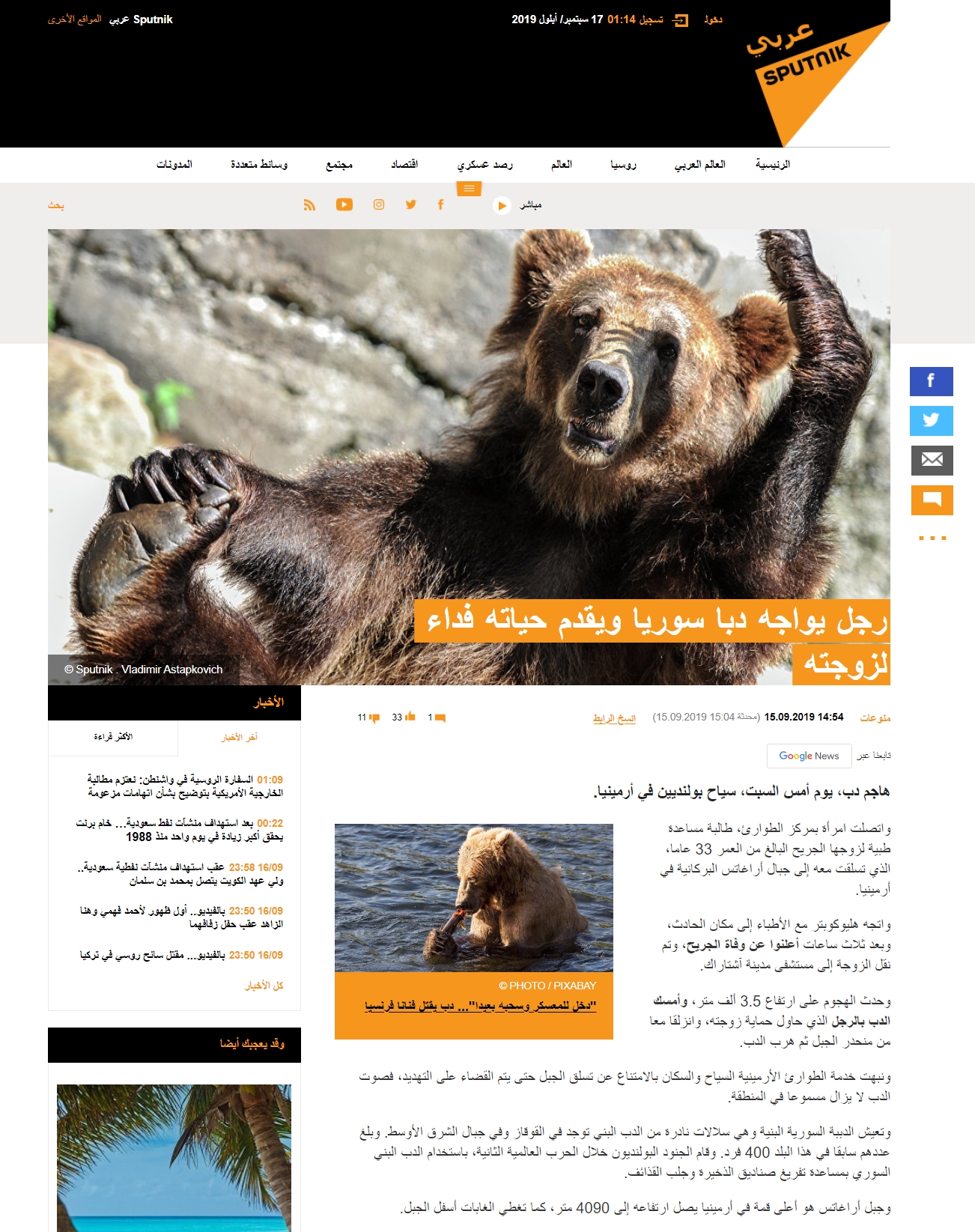Click the thumbs-up like icon
This screenshot has width=975, height=1232.
click(410, 717)
